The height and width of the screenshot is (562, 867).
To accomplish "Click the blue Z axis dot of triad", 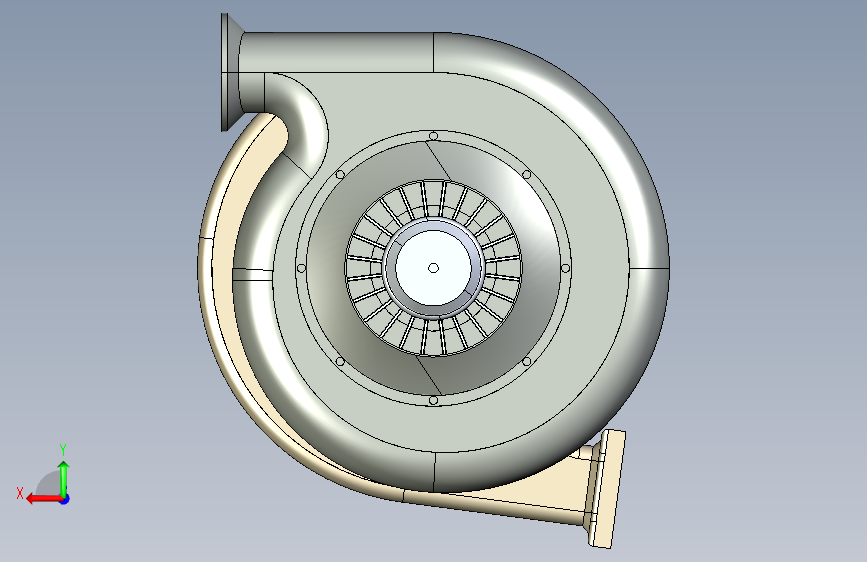I will tap(65, 499).
